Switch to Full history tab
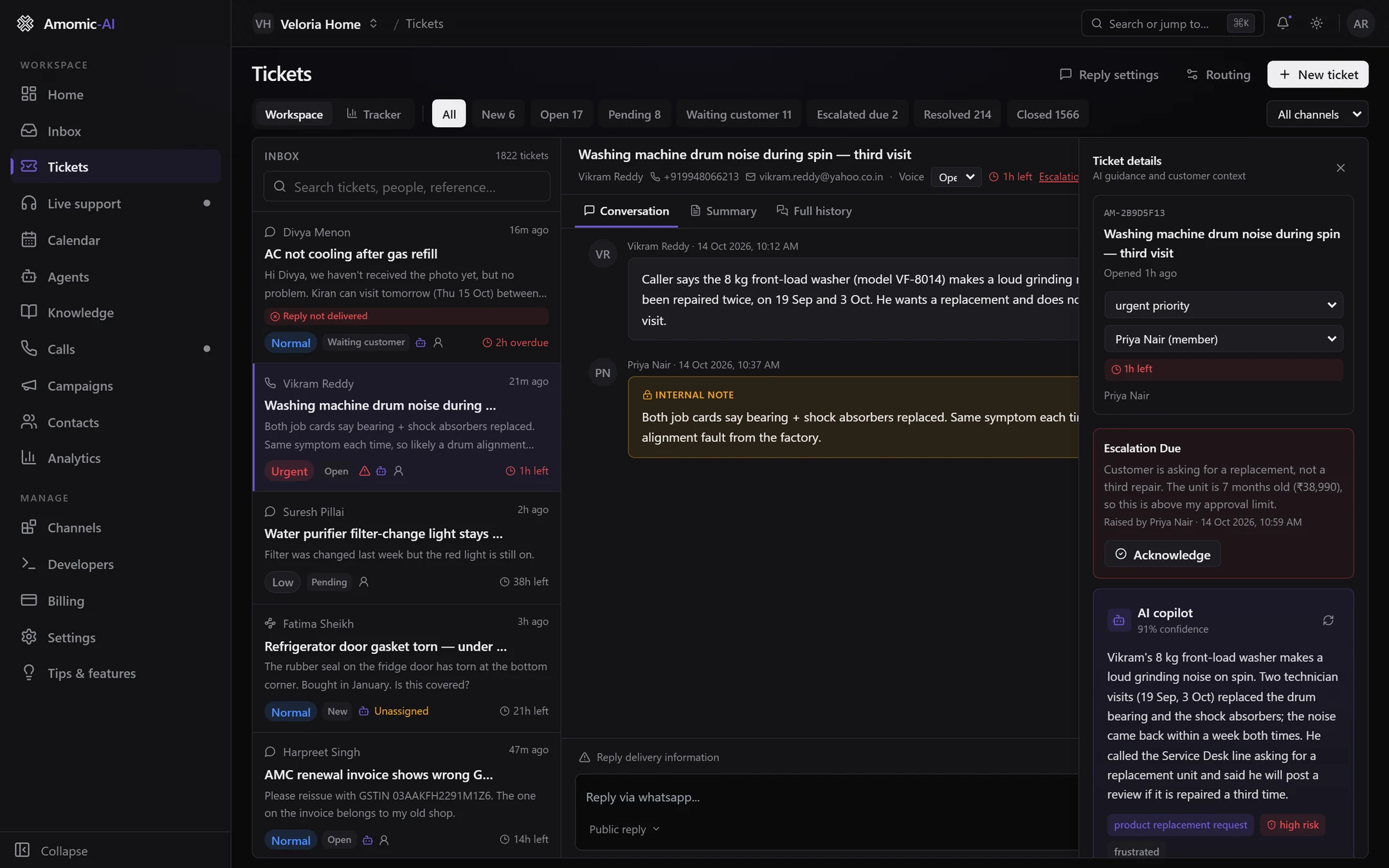Image resolution: width=1389 pixels, height=868 pixels. click(x=813, y=211)
